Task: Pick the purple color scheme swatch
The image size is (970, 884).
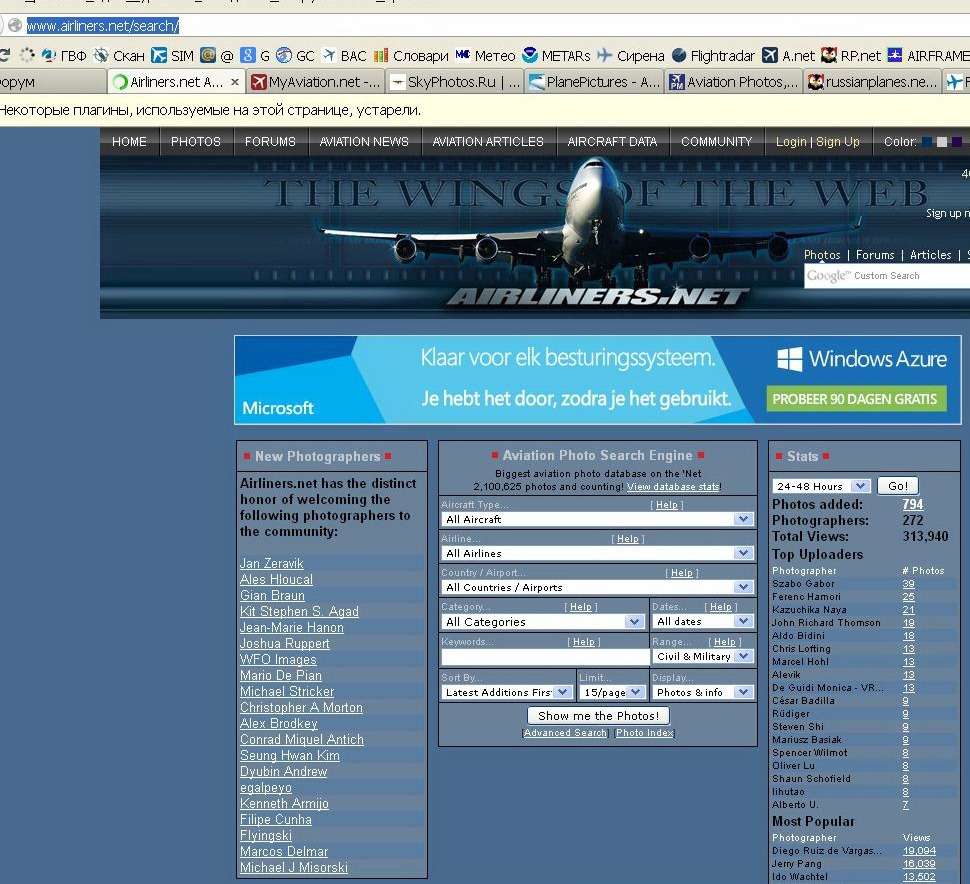Action: coord(956,142)
